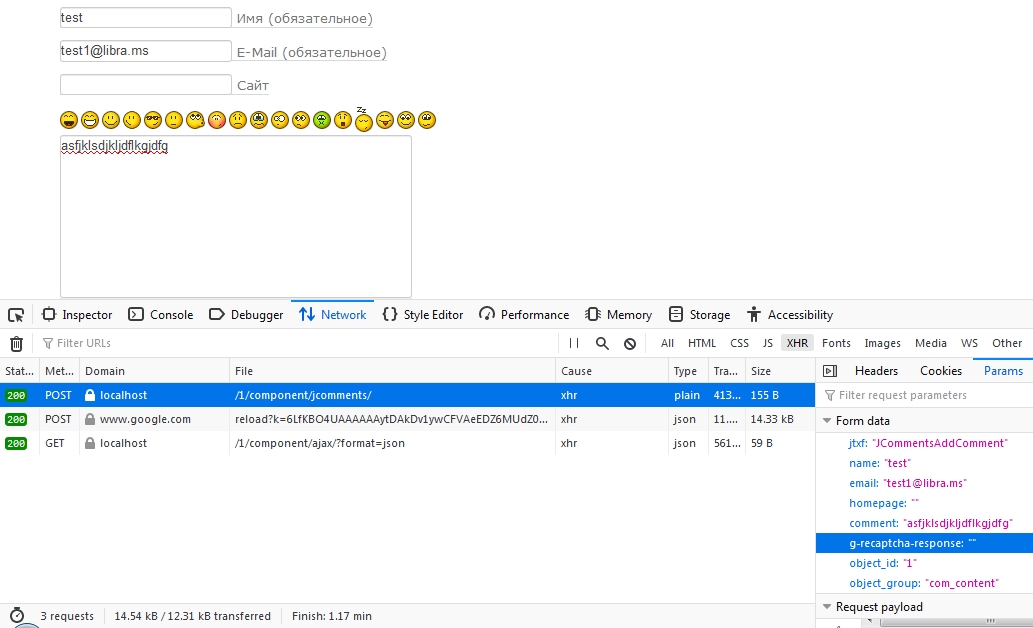Click the E-Mail field with test1@libra.ms
Image resolution: width=1033 pixels, height=628 pixels.
[x=146, y=51]
